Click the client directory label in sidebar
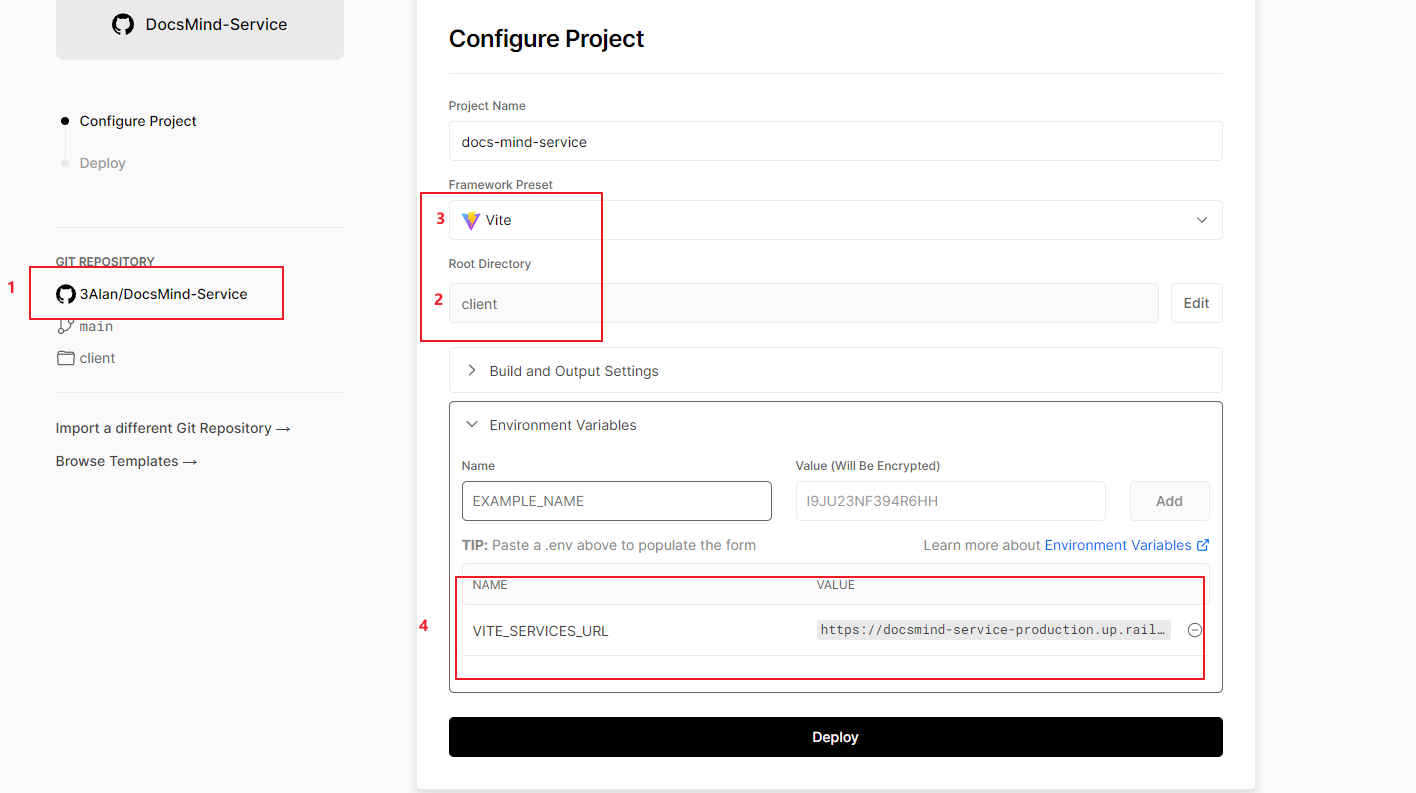Screen dimensions: 1416x793 point(98,358)
